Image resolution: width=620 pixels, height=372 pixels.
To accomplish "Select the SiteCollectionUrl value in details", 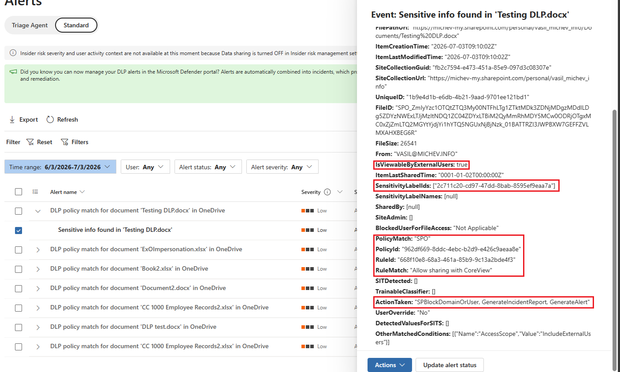I will tap(482, 82).
